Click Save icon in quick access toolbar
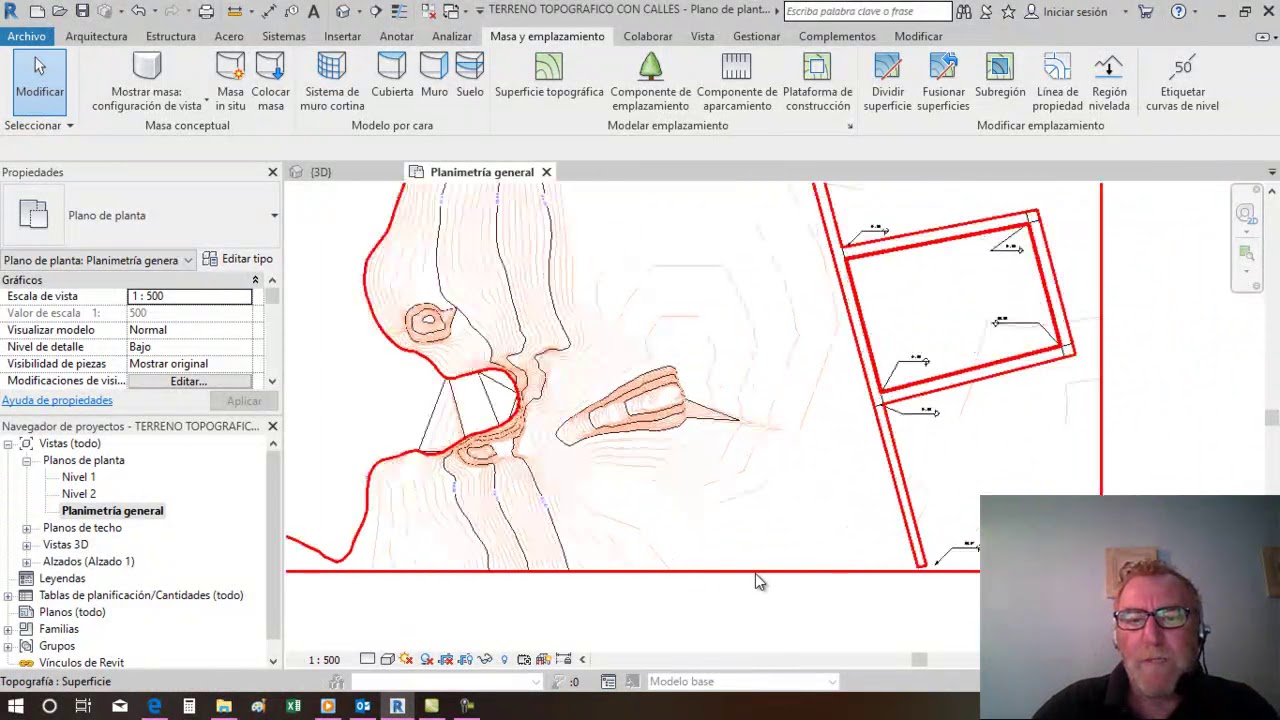 [x=82, y=12]
